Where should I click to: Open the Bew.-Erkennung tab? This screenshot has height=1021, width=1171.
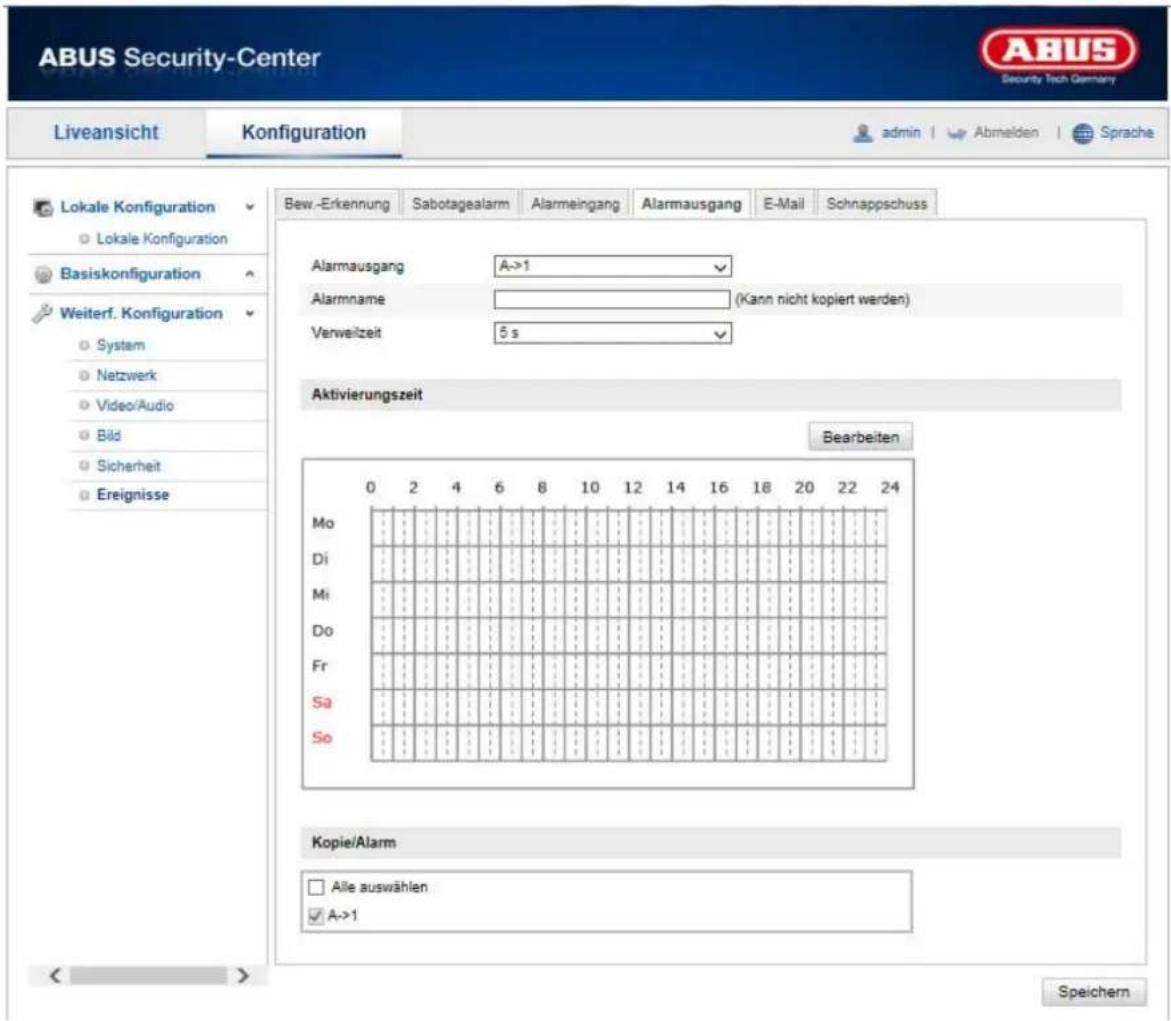tap(337, 204)
